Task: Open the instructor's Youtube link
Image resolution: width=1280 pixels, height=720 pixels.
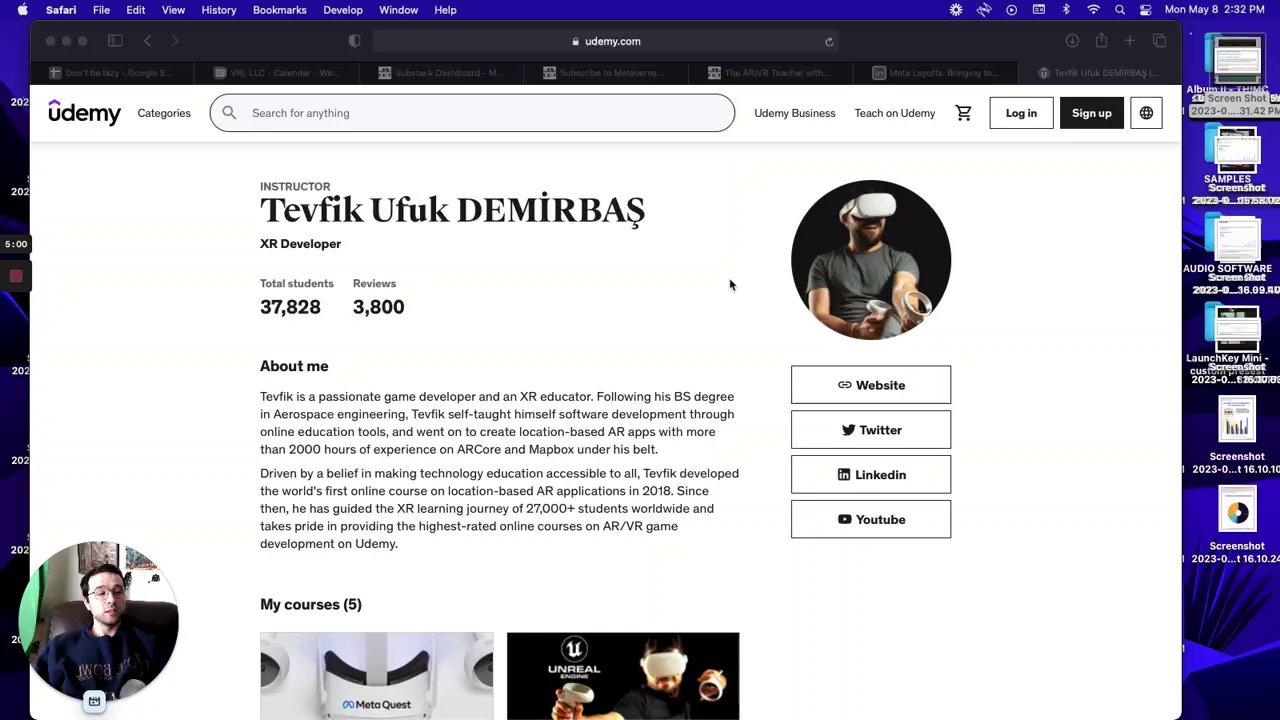Action: [x=871, y=520]
